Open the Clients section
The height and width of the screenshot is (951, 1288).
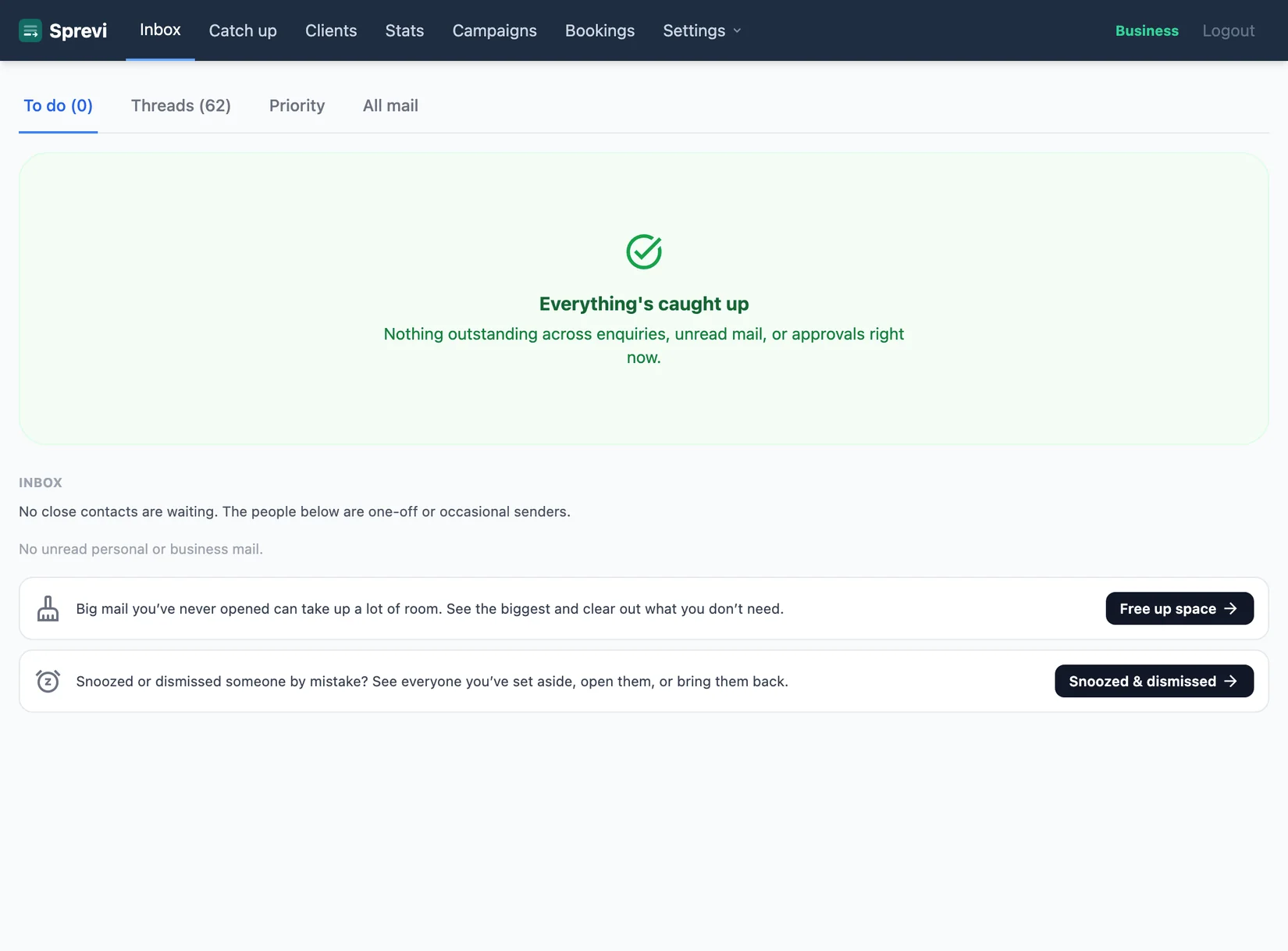click(x=331, y=30)
